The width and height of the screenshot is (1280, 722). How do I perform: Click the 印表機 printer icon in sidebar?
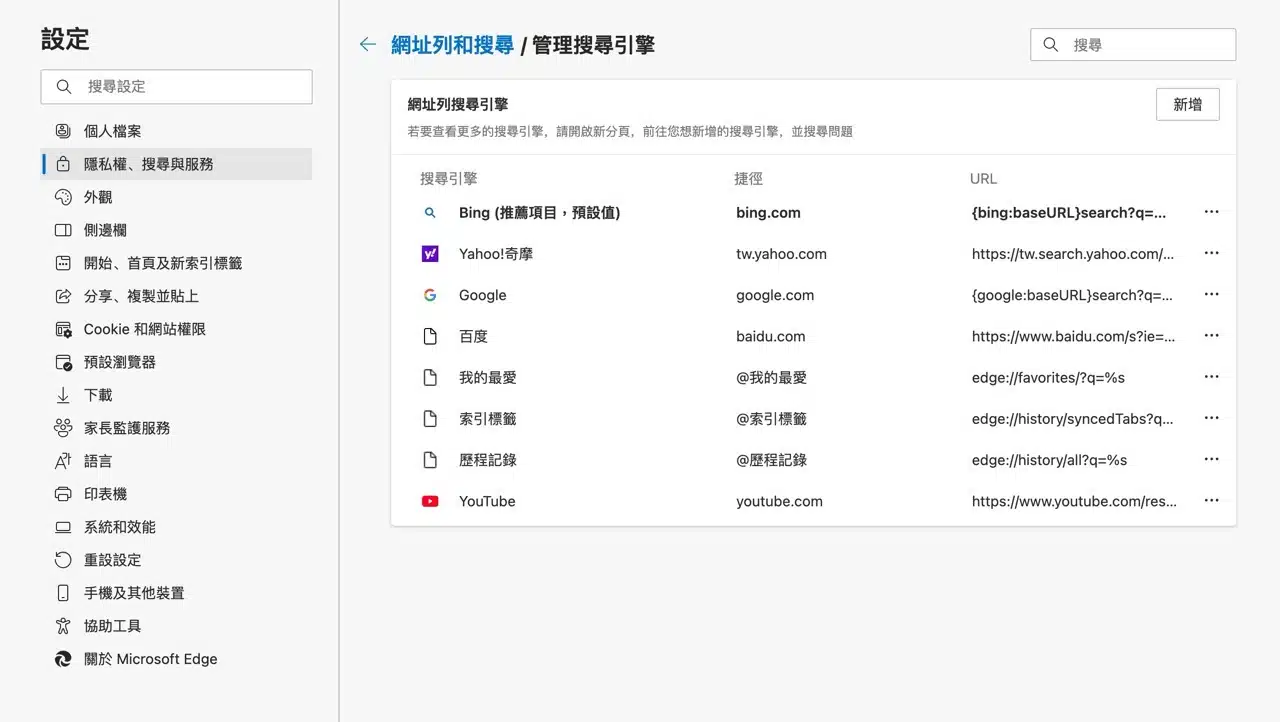click(x=63, y=494)
